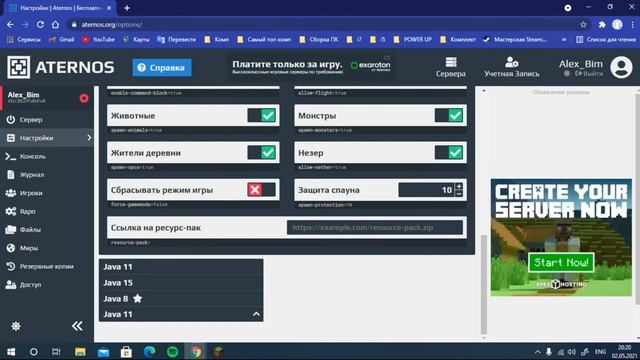The height and width of the screenshot is (360, 640).
Task: Enable Сбрасывать режим игры switch
Action: (x=262, y=190)
